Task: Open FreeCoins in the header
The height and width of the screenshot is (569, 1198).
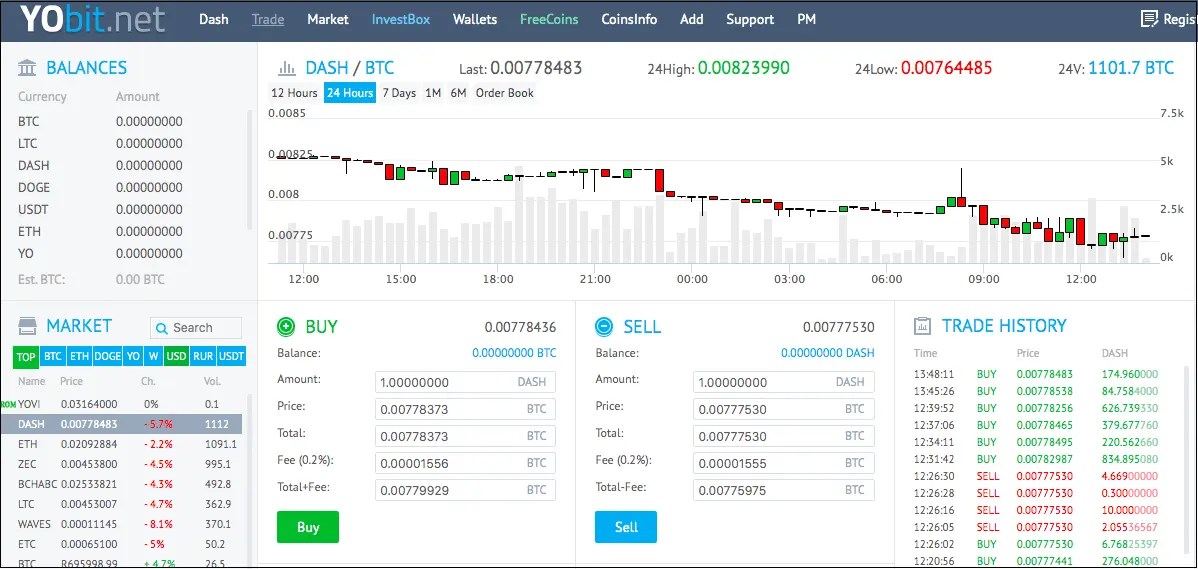Action: click(x=549, y=19)
